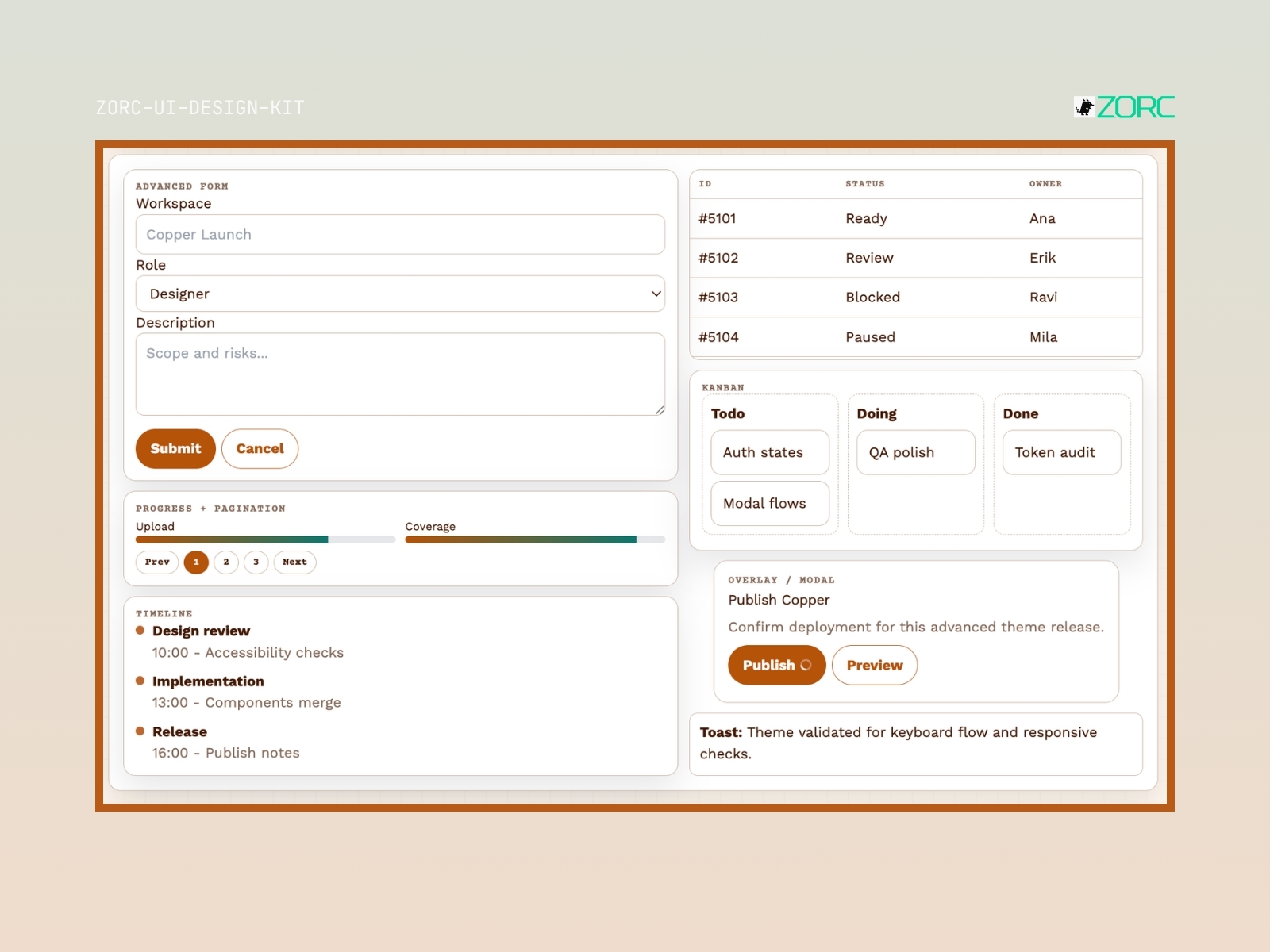This screenshot has width=1270, height=952.
Task: Select the Auth states kanban card
Action: [770, 452]
